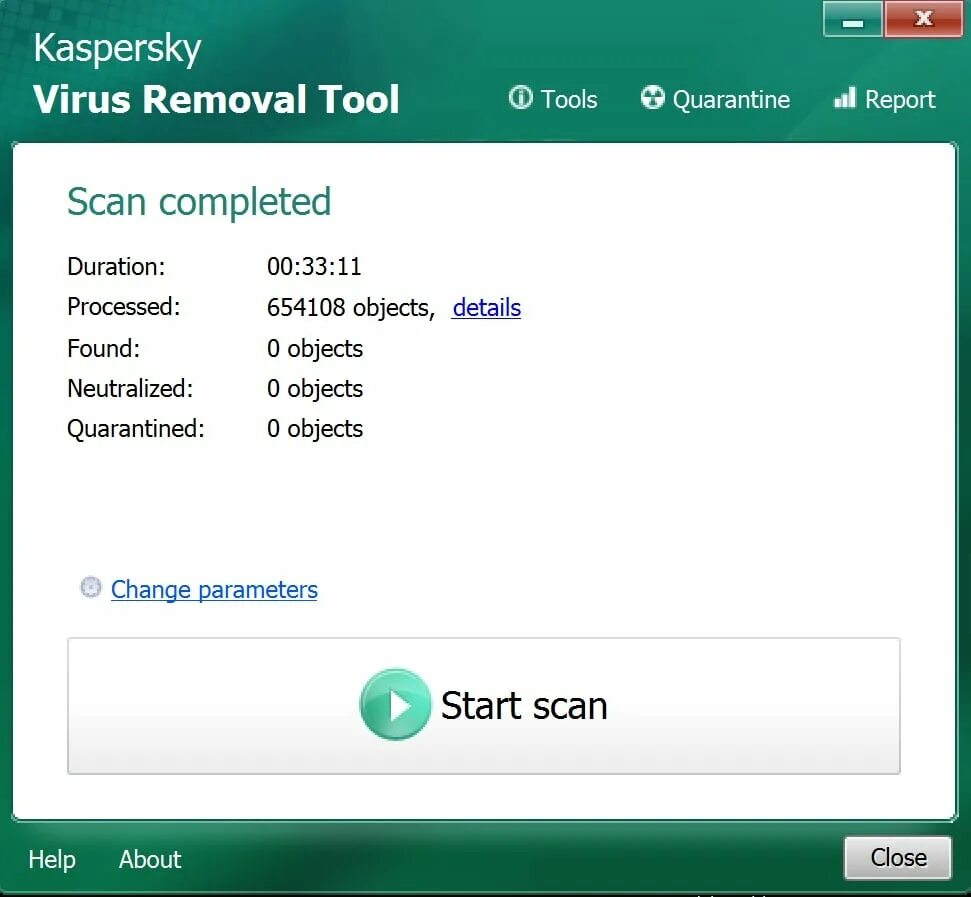Viewport: 971px width, 897px height.
Task: Click the Quarantine radiation icon
Action: pos(652,98)
